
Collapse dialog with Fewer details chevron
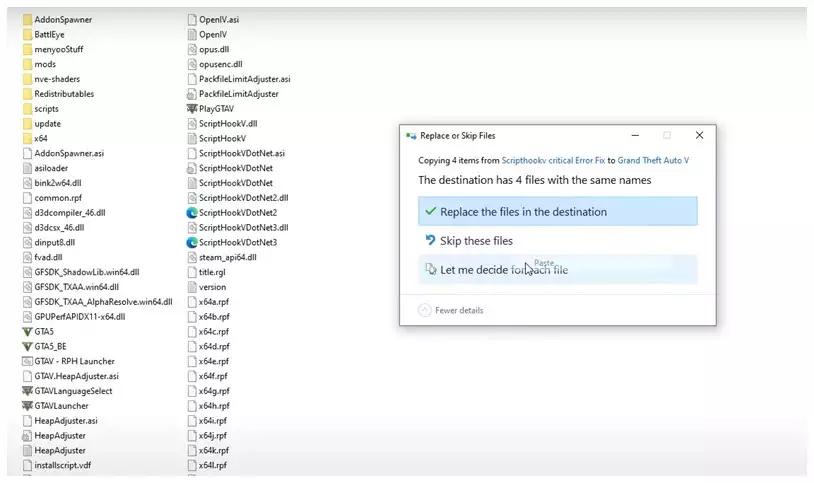(425, 310)
